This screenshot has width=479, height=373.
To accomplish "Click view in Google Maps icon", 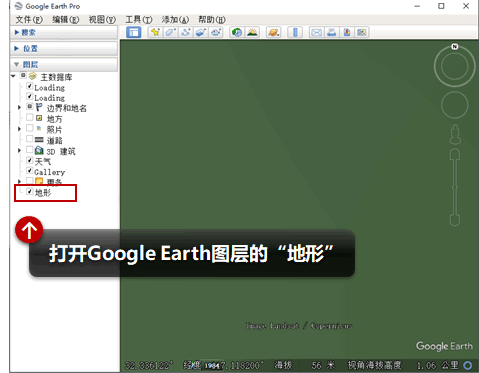I will pyautogui.click(x=362, y=32).
